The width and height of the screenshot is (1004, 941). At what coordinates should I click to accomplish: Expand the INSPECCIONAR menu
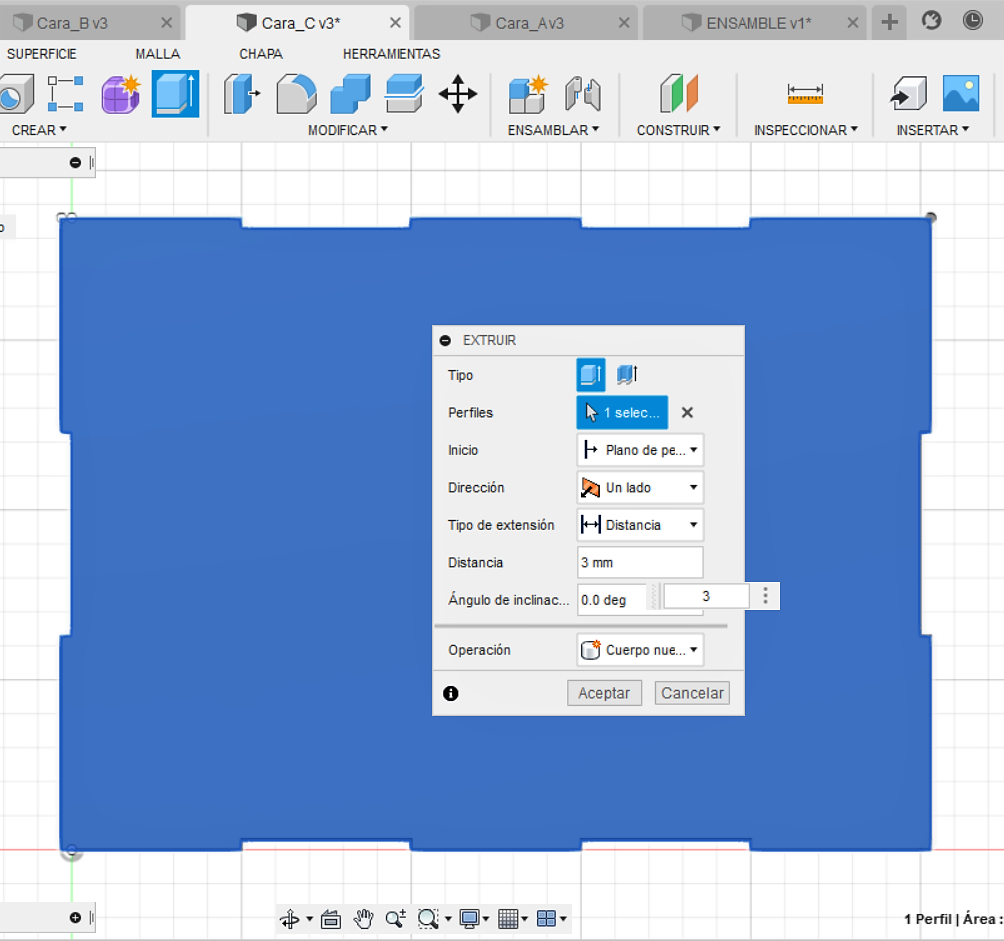tap(806, 130)
